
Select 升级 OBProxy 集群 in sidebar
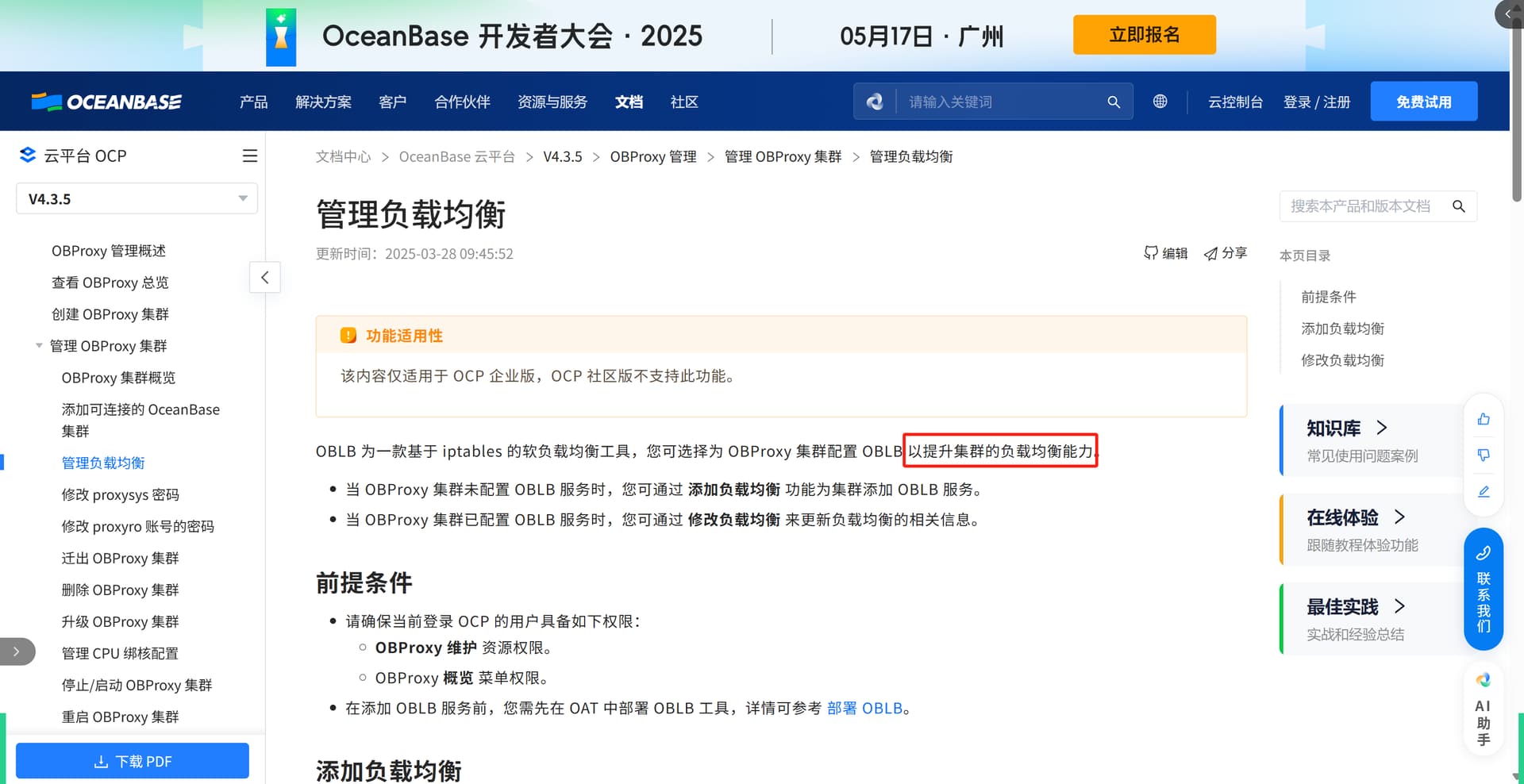click(120, 621)
